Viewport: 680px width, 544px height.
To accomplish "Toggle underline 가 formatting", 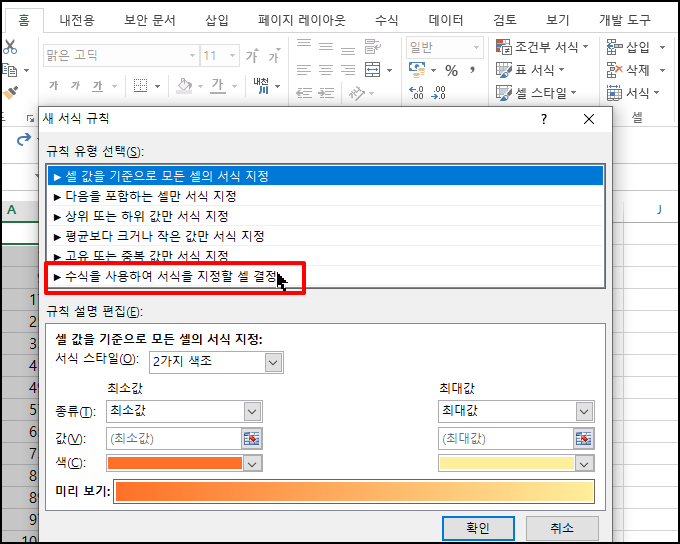I will coord(98,86).
